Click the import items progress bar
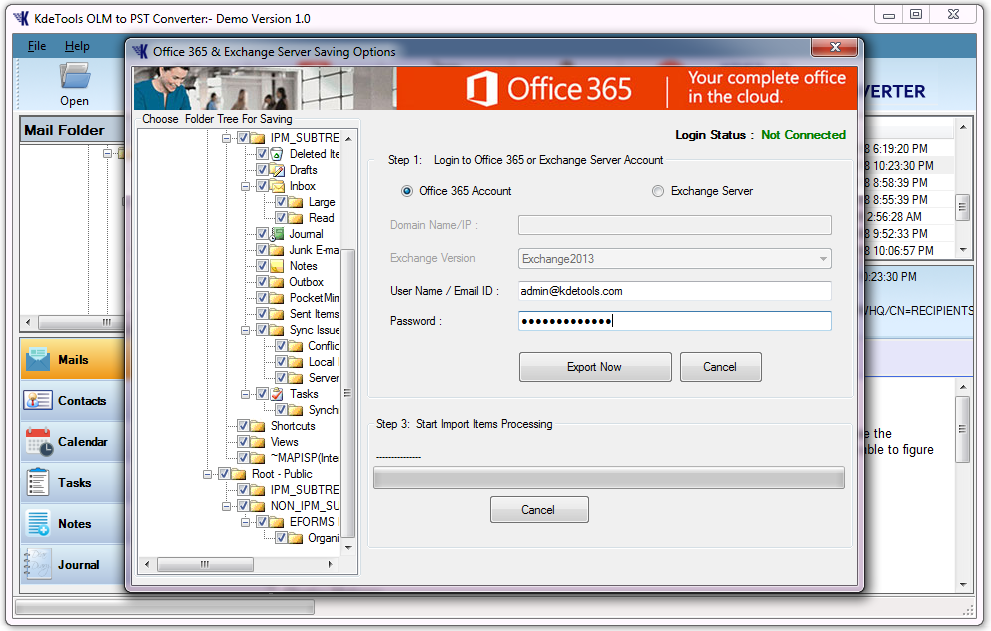This screenshot has width=991, height=631. (x=609, y=478)
